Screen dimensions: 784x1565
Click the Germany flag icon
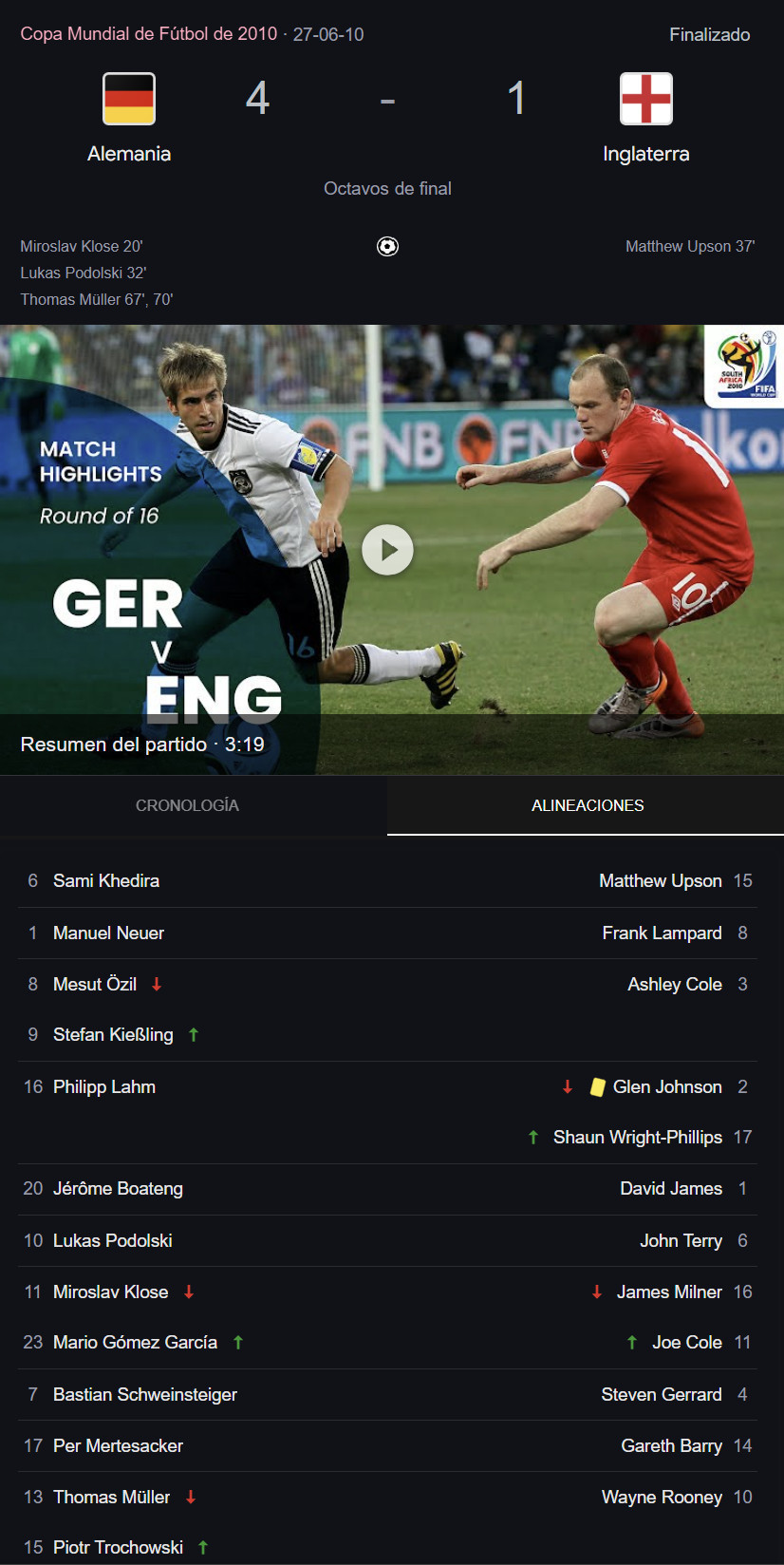pyautogui.click(x=129, y=99)
